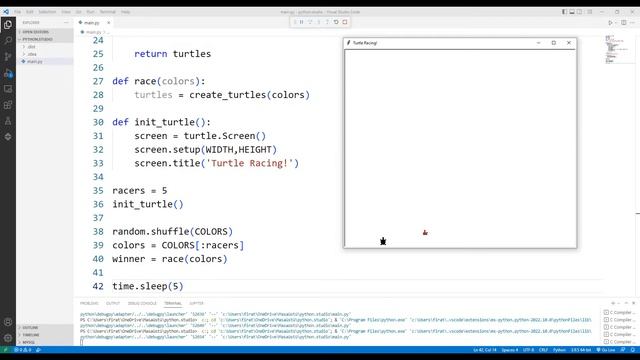Open the Accounts icon in activity bar
The image size is (640, 360).
8,322
